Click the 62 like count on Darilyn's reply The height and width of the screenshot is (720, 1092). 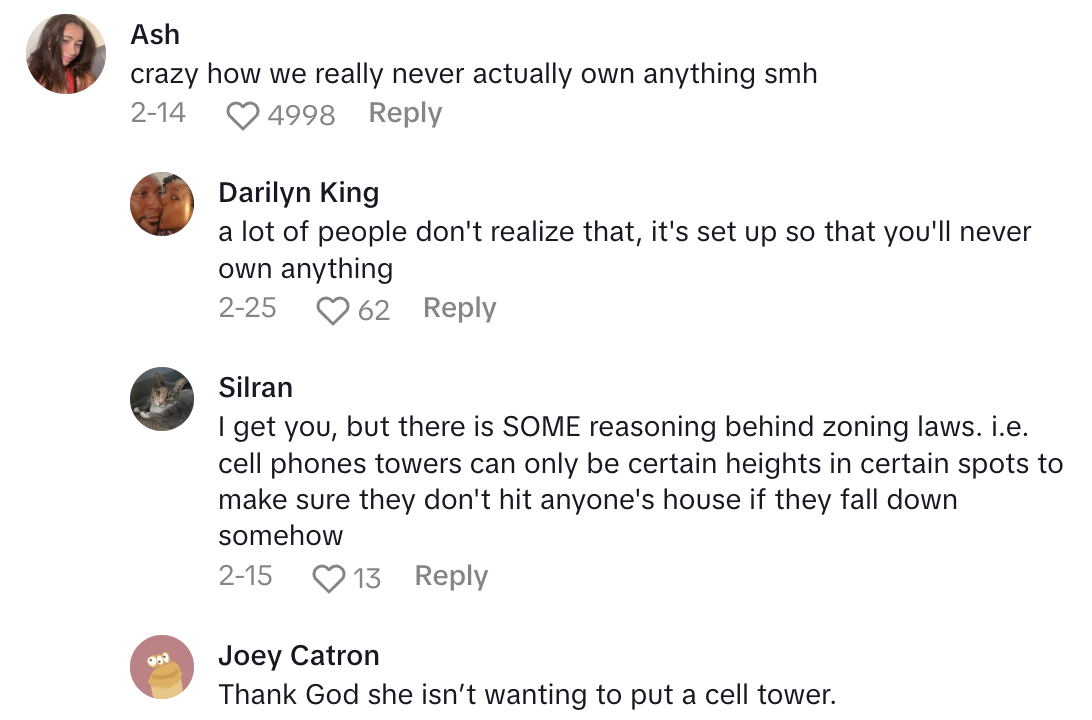(x=373, y=311)
